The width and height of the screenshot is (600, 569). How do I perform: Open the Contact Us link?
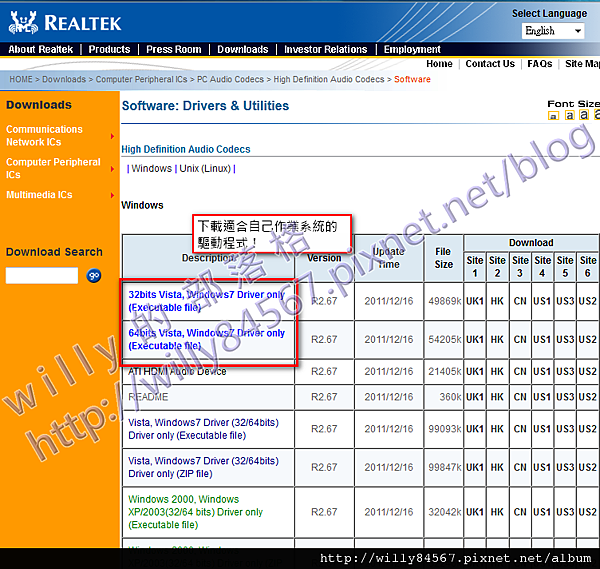[490, 64]
